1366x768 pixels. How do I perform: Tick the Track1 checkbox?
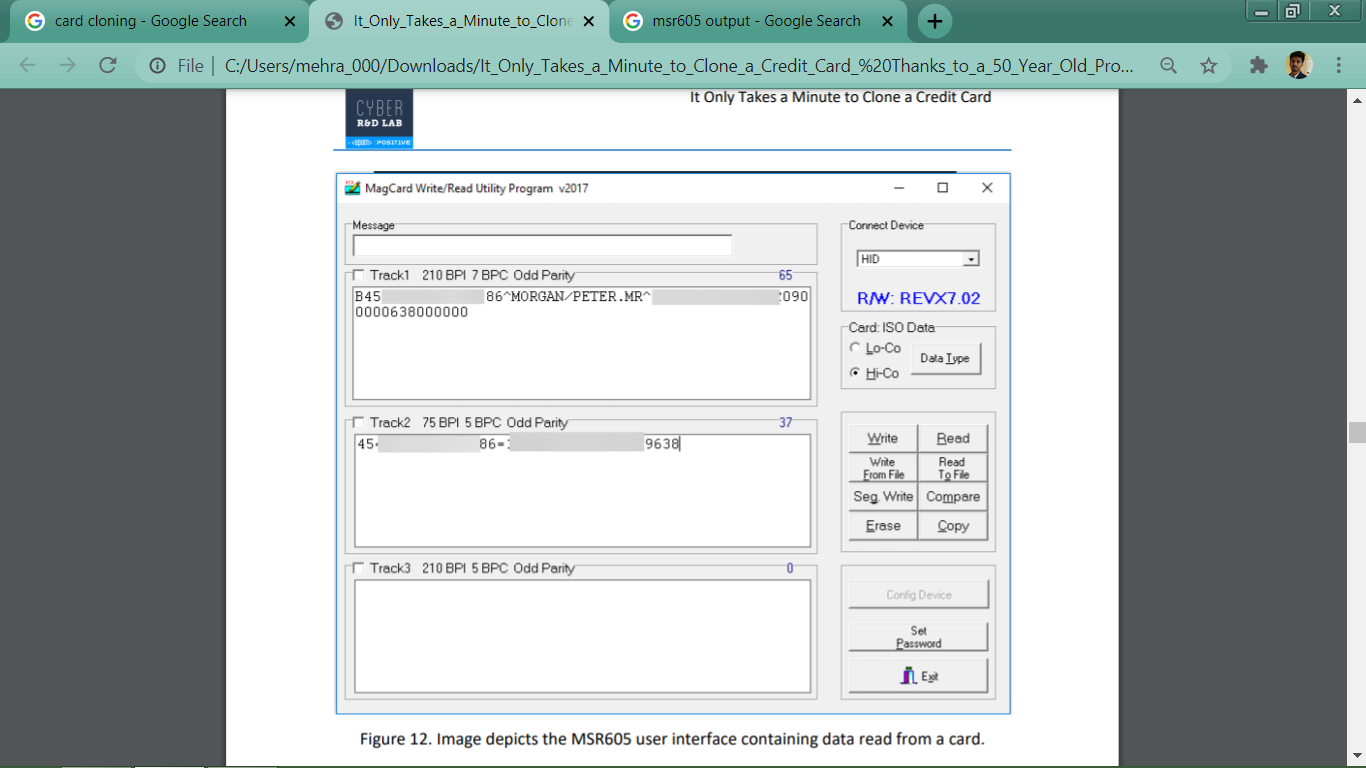358,275
